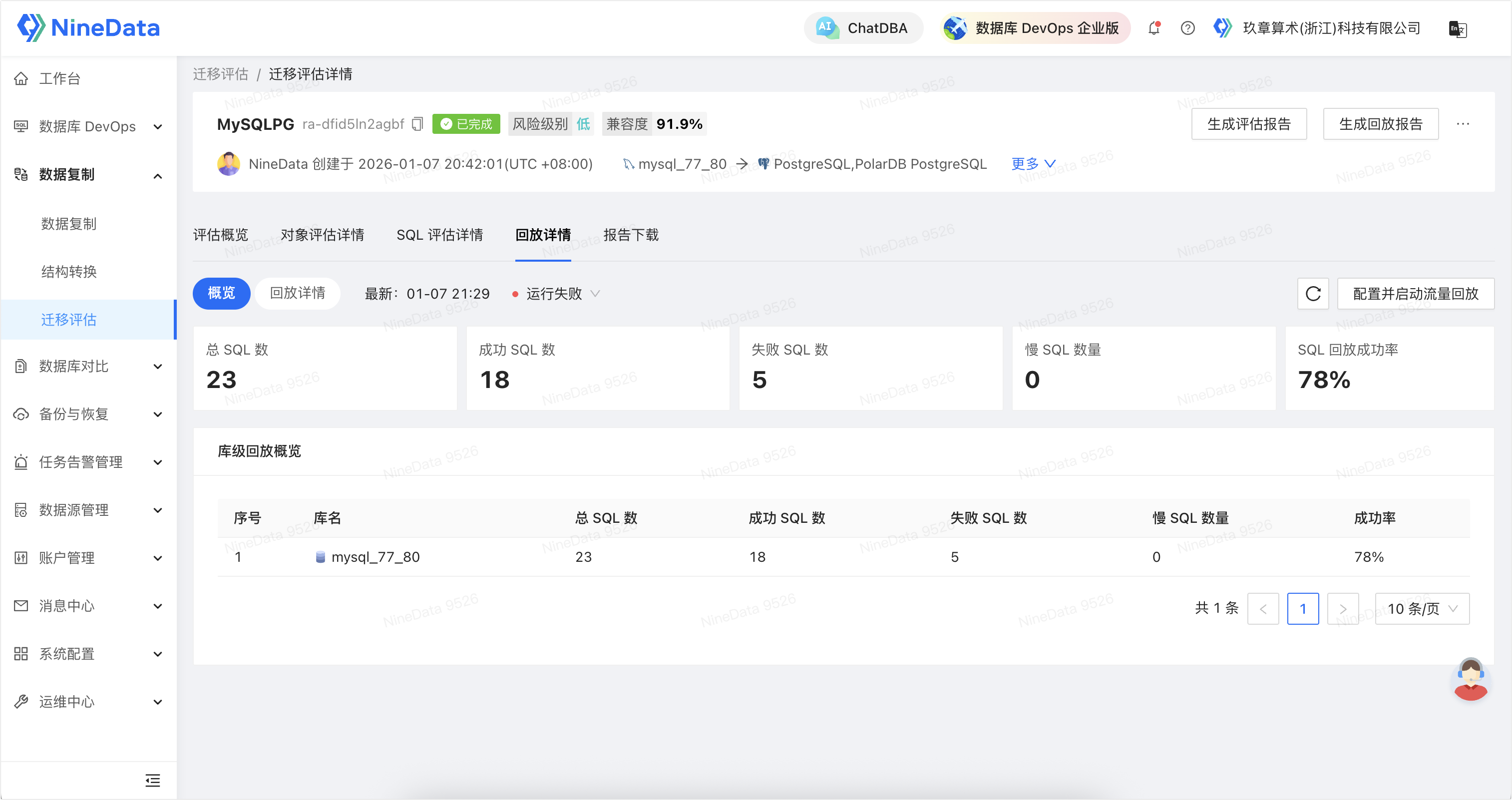This screenshot has width=1512, height=800.
Task: Open the help question mark icon
Action: [x=1187, y=27]
